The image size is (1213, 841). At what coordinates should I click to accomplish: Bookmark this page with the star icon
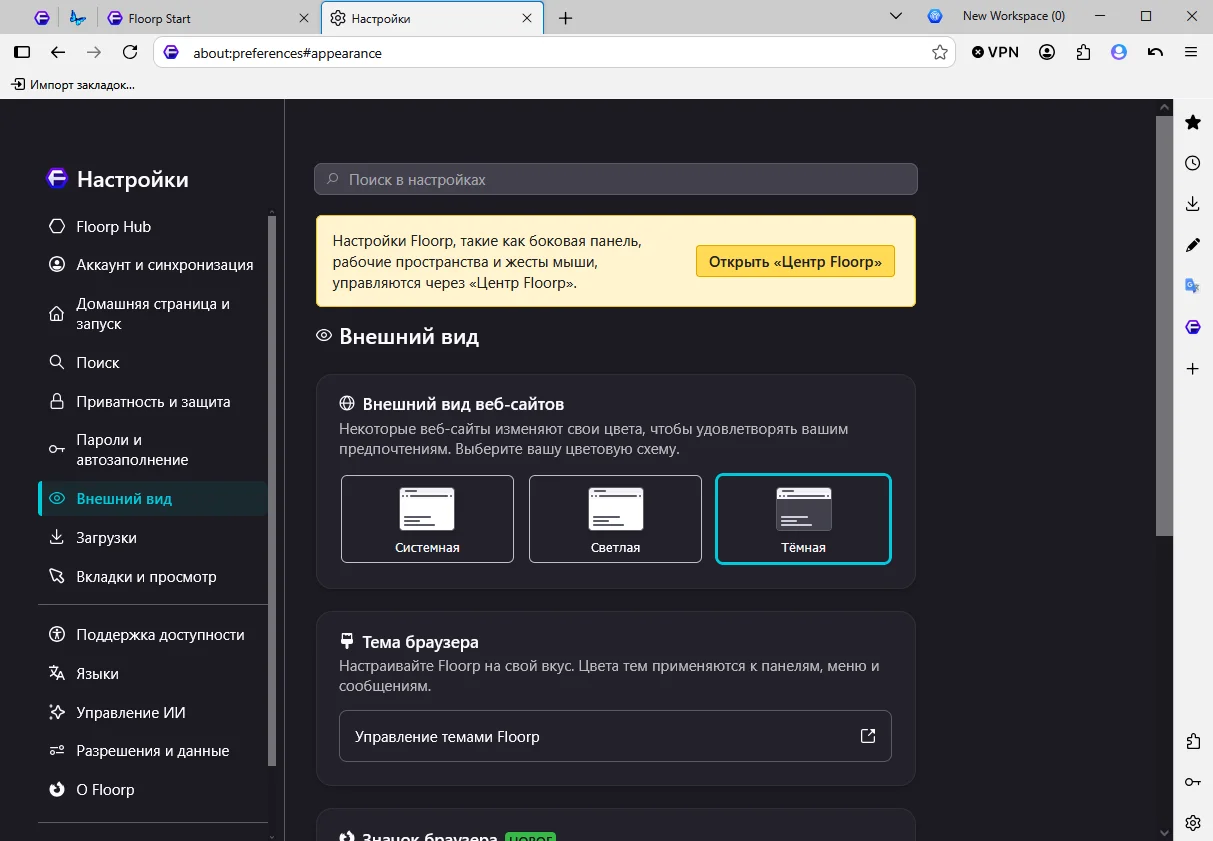coord(940,52)
